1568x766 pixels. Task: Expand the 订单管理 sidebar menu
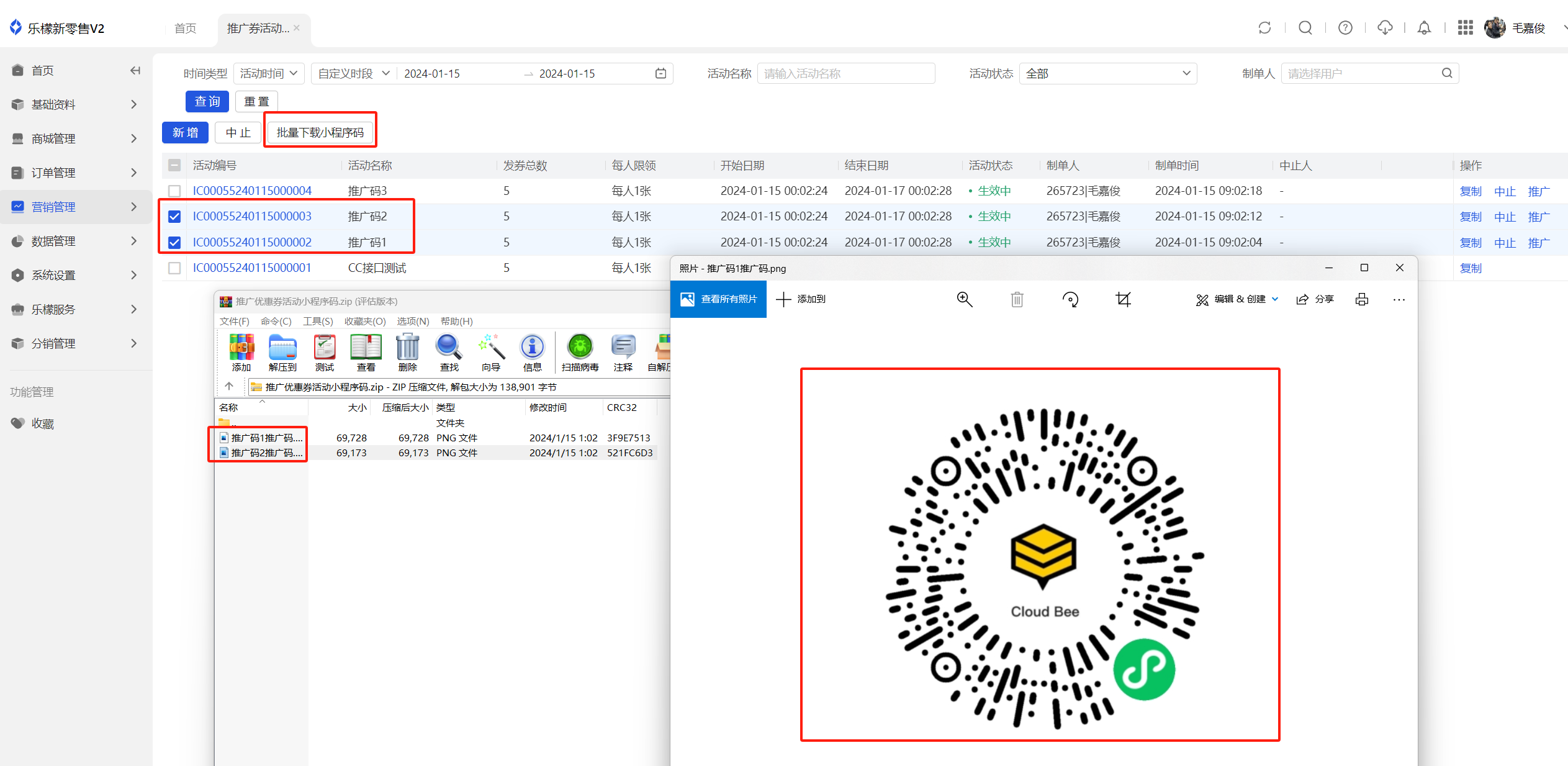75,173
